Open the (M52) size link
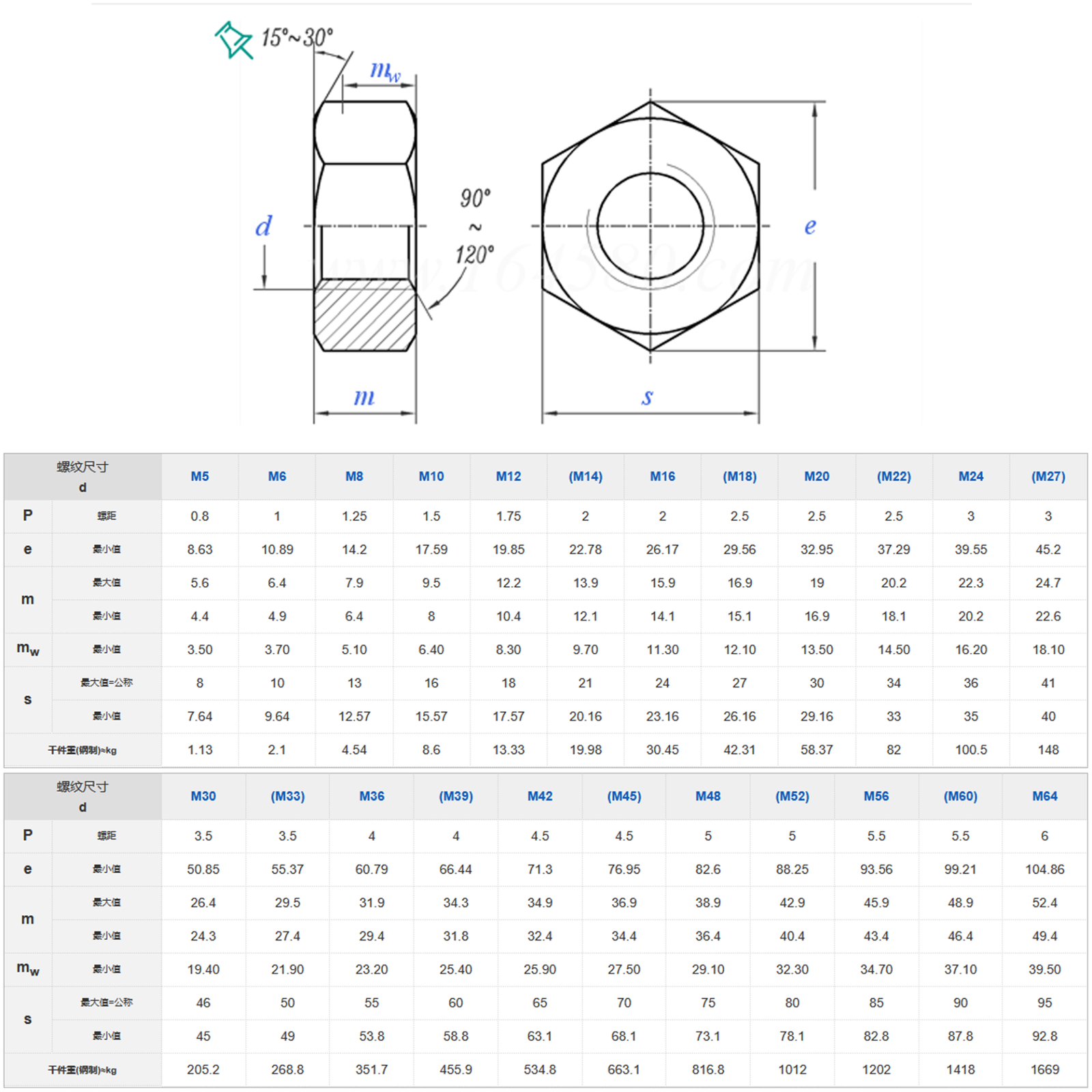This screenshot has width=1092, height=1092. [x=792, y=796]
